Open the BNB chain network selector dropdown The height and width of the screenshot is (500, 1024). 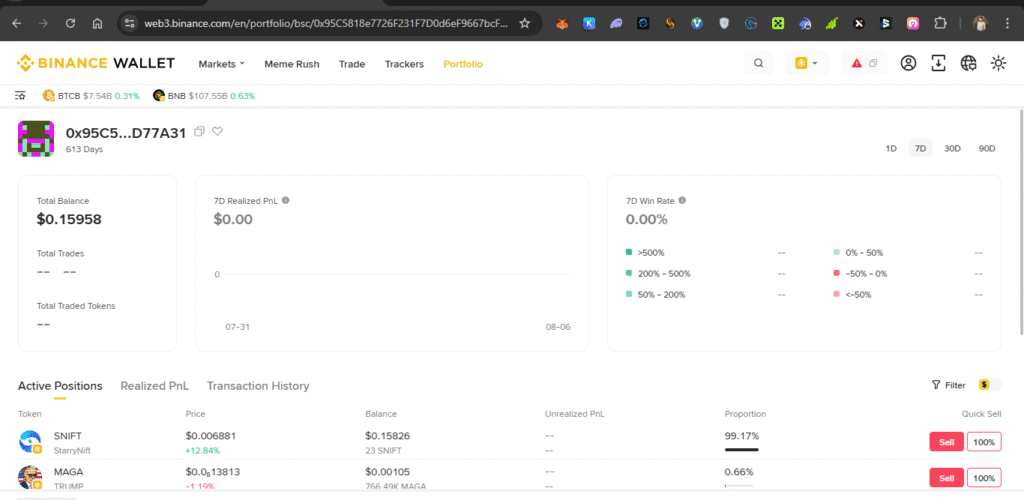point(806,64)
